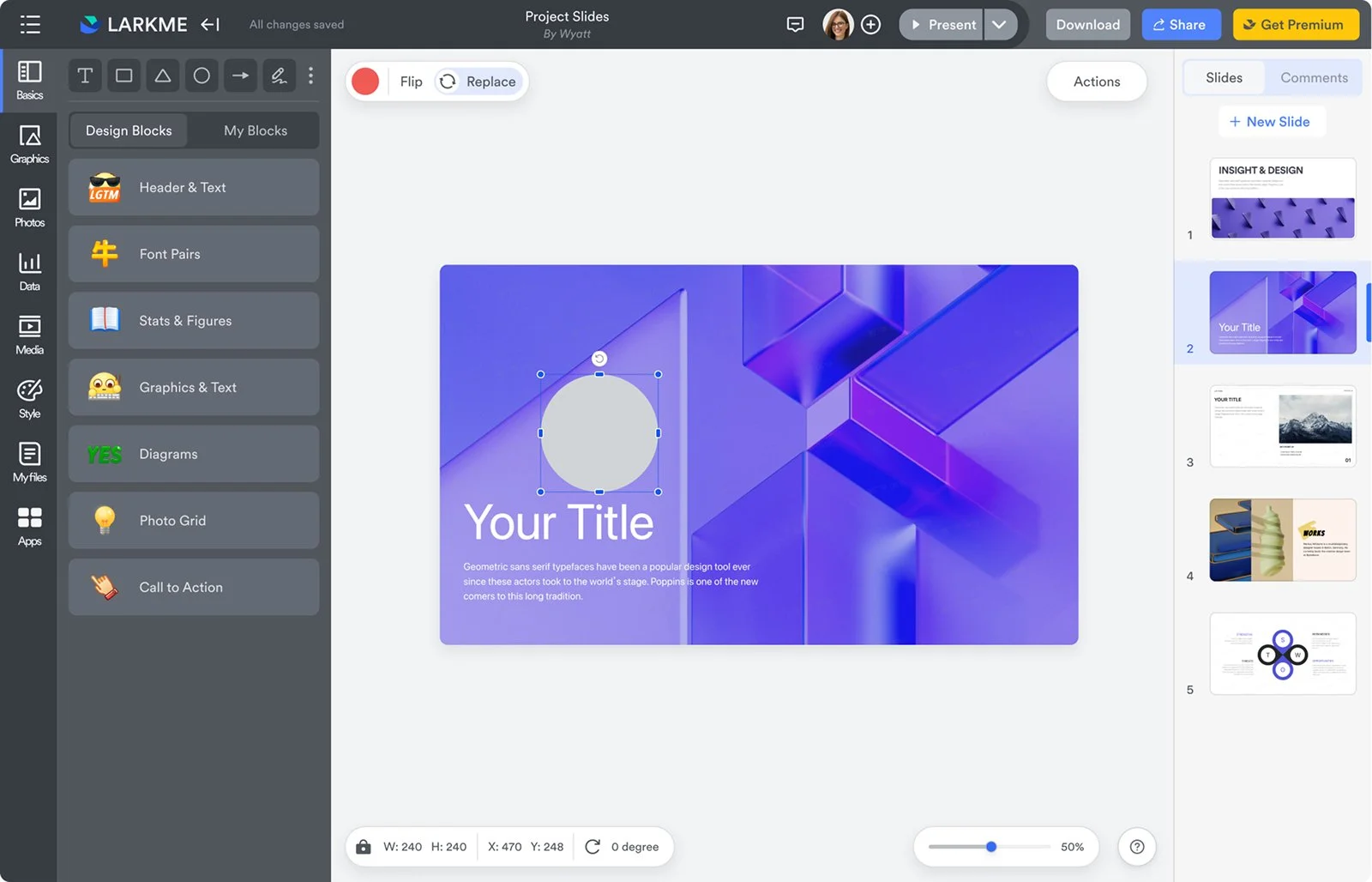The image size is (1372, 882).
Task: Collapse sidebar with arrow next to LARKME
Action: coord(210,24)
